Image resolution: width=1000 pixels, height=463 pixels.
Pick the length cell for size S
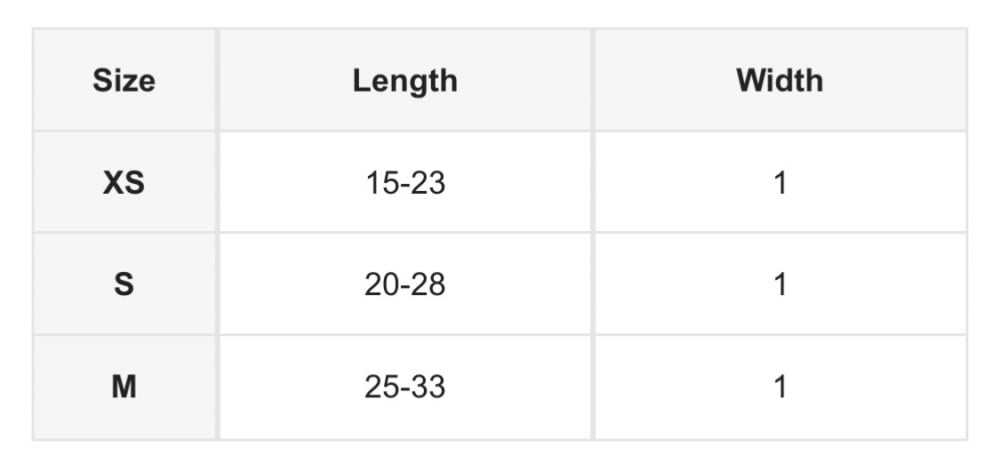coord(405,285)
